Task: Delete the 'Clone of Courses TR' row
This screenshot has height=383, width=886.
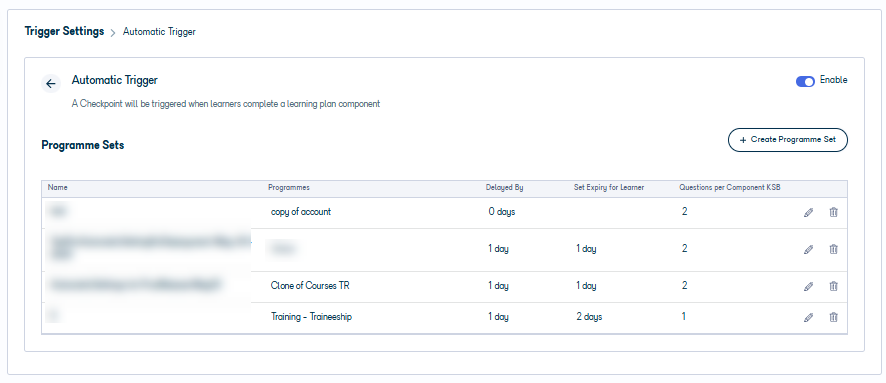Action: click(833, 286)
